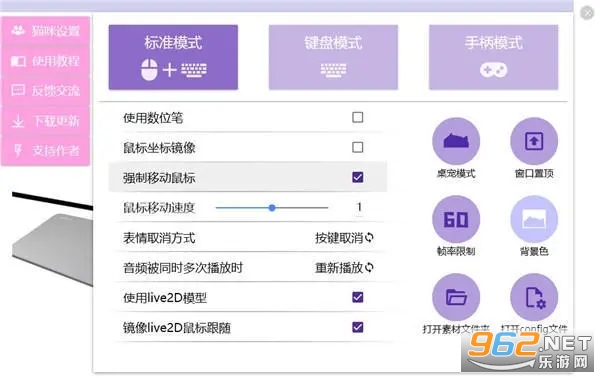Screen dimensions: 600x378
Task: Click the 窗口置顶 window-on-top icon
Action: click(534, 141)
